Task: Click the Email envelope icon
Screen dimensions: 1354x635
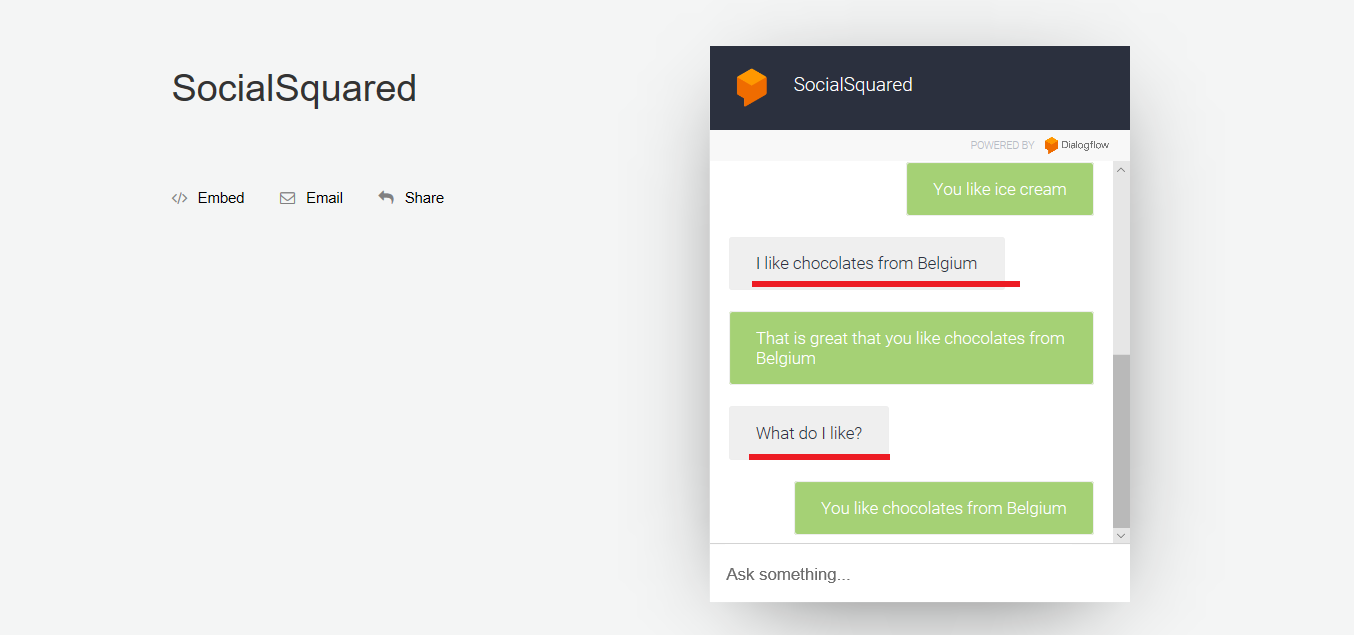Action: 287,198
